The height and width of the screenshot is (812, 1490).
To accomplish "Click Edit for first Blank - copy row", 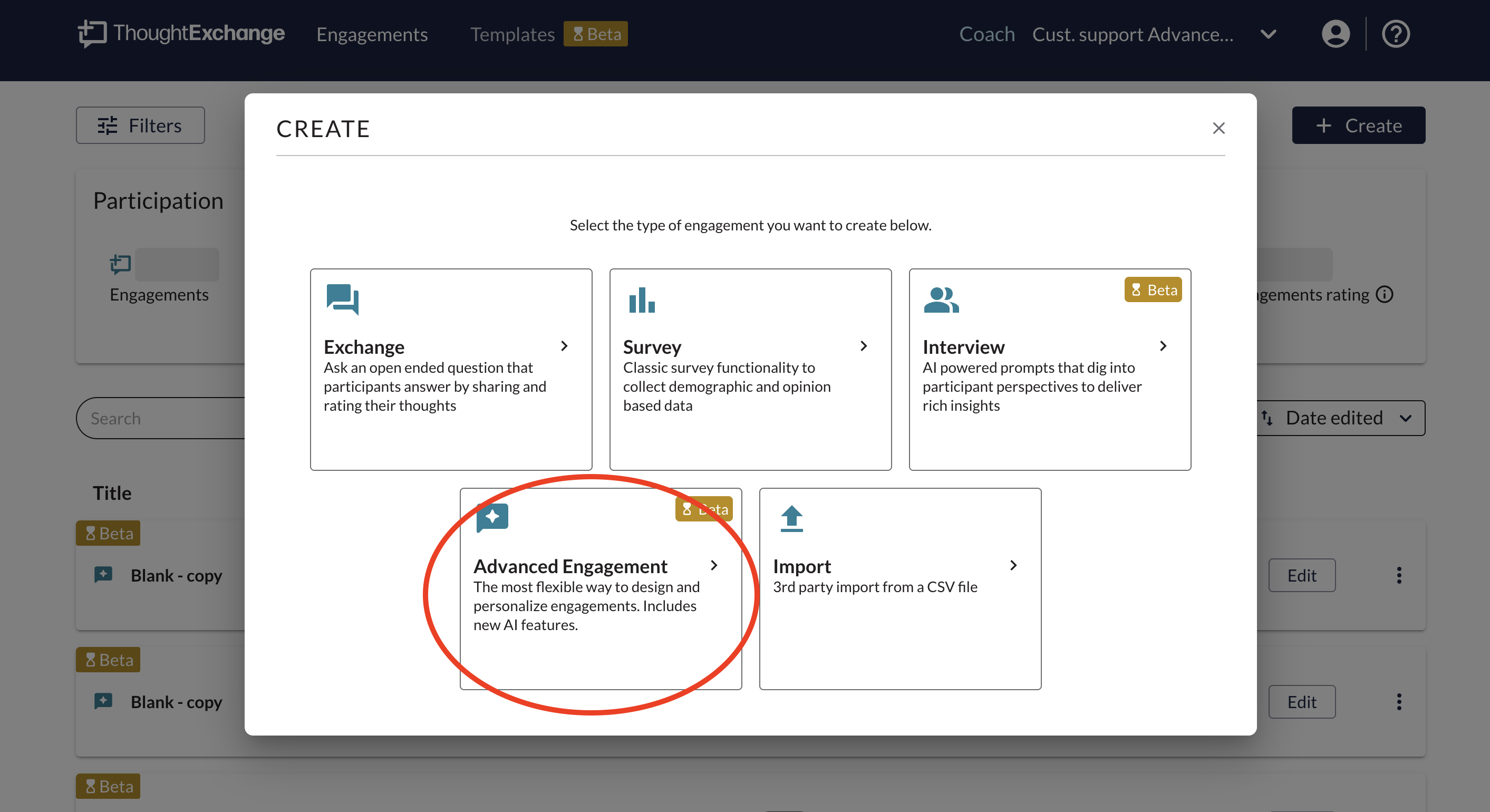I will [1302, 575].
